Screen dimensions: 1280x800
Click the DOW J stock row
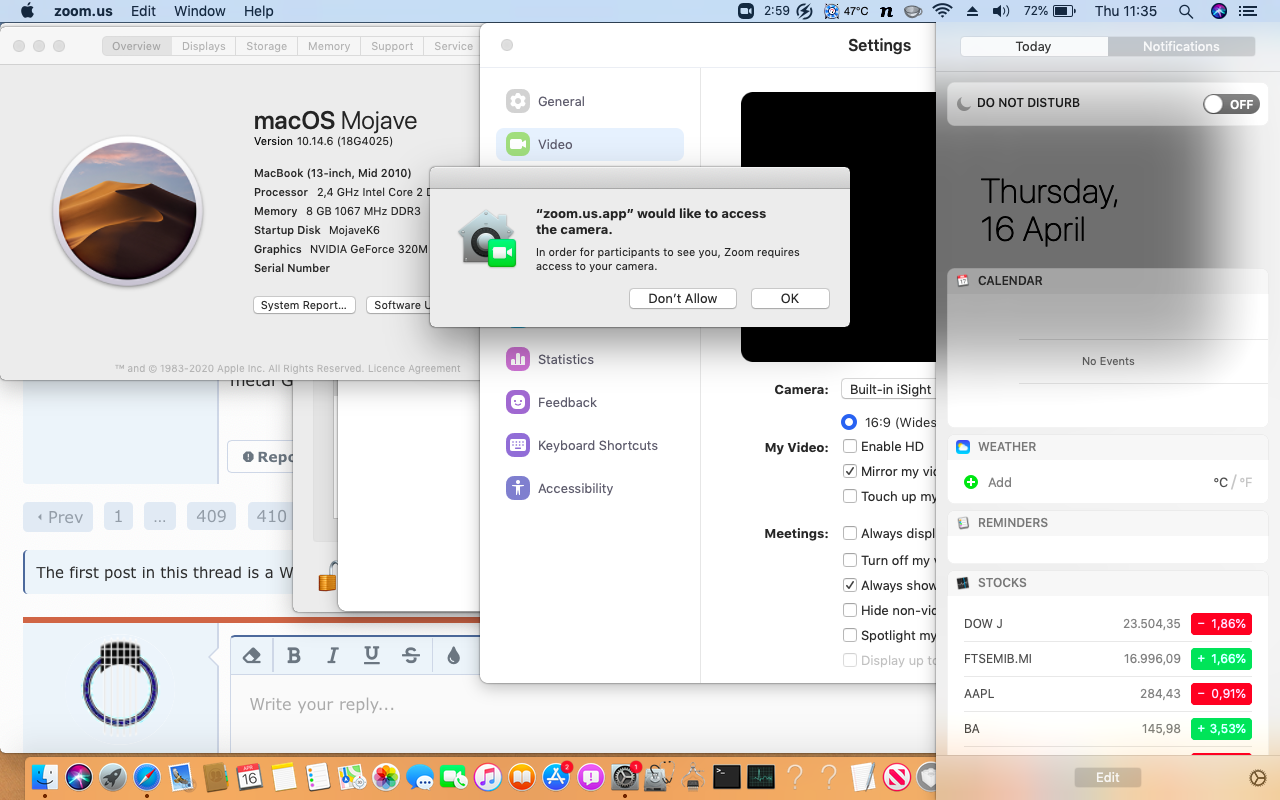pyautogui.click(x=1107, y=623)
